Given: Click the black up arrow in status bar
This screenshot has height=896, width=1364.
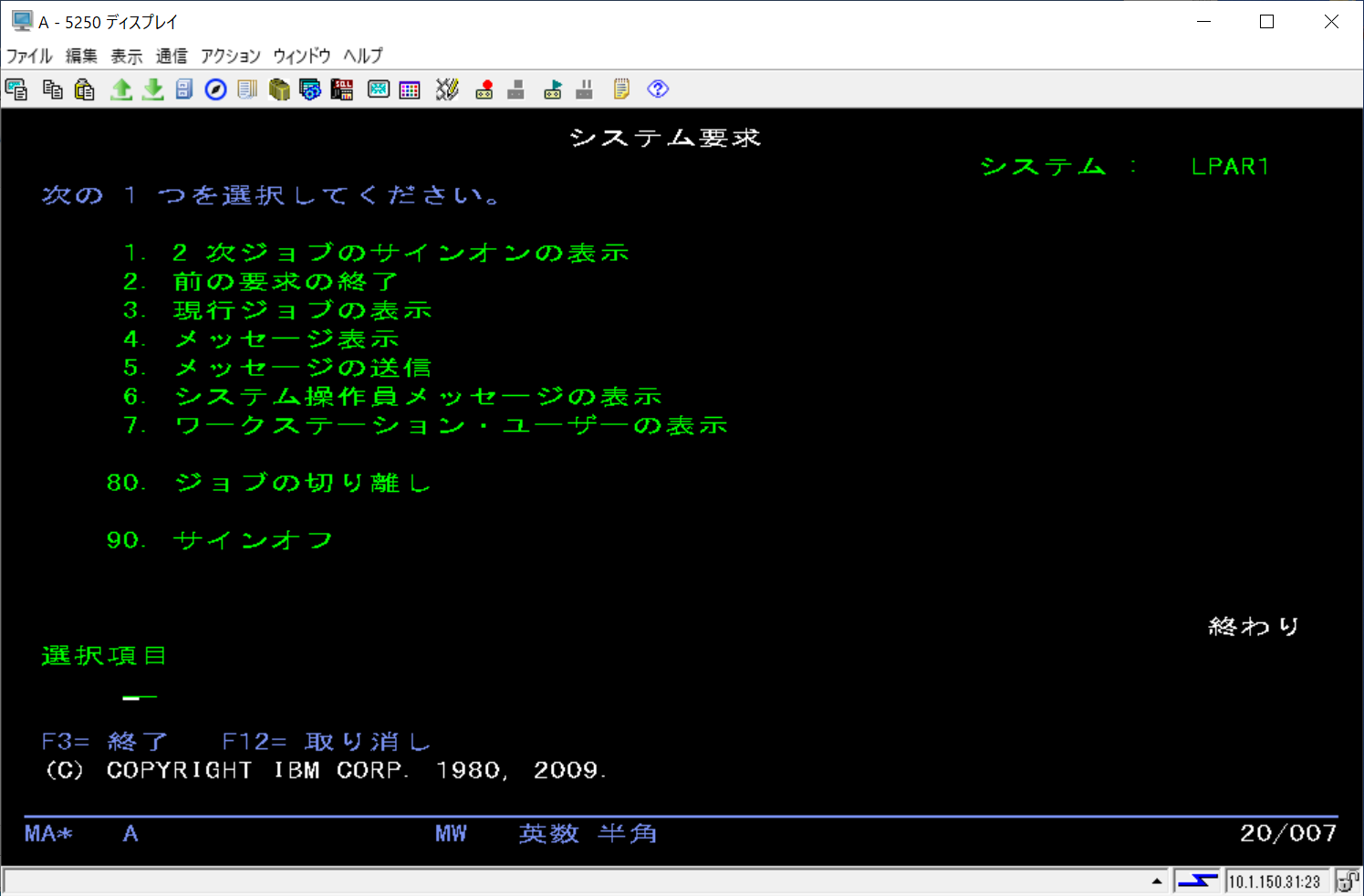Looking at the screenshot, I should (x=1157, y=881).
